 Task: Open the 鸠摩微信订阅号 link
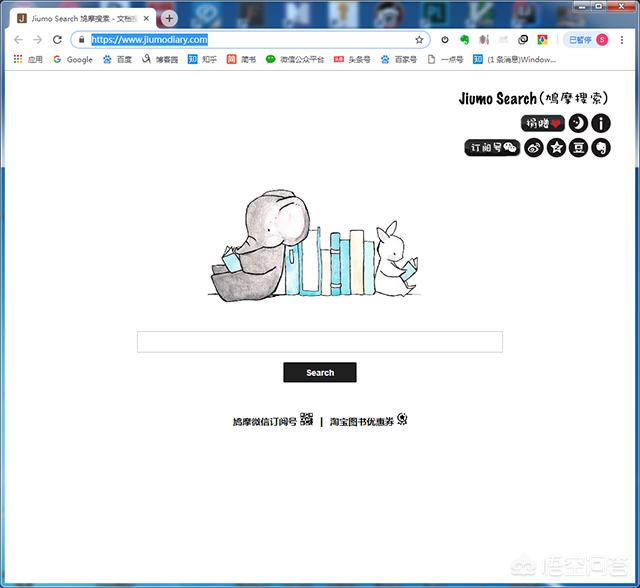coord(264,422)
